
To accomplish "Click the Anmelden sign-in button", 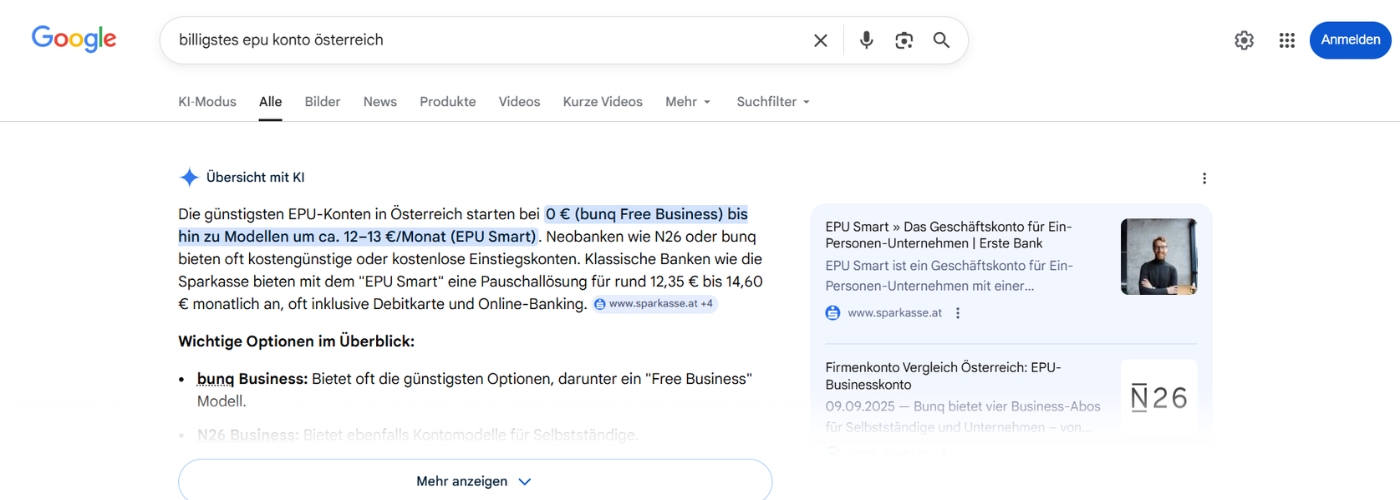I will click(1350, 40).
